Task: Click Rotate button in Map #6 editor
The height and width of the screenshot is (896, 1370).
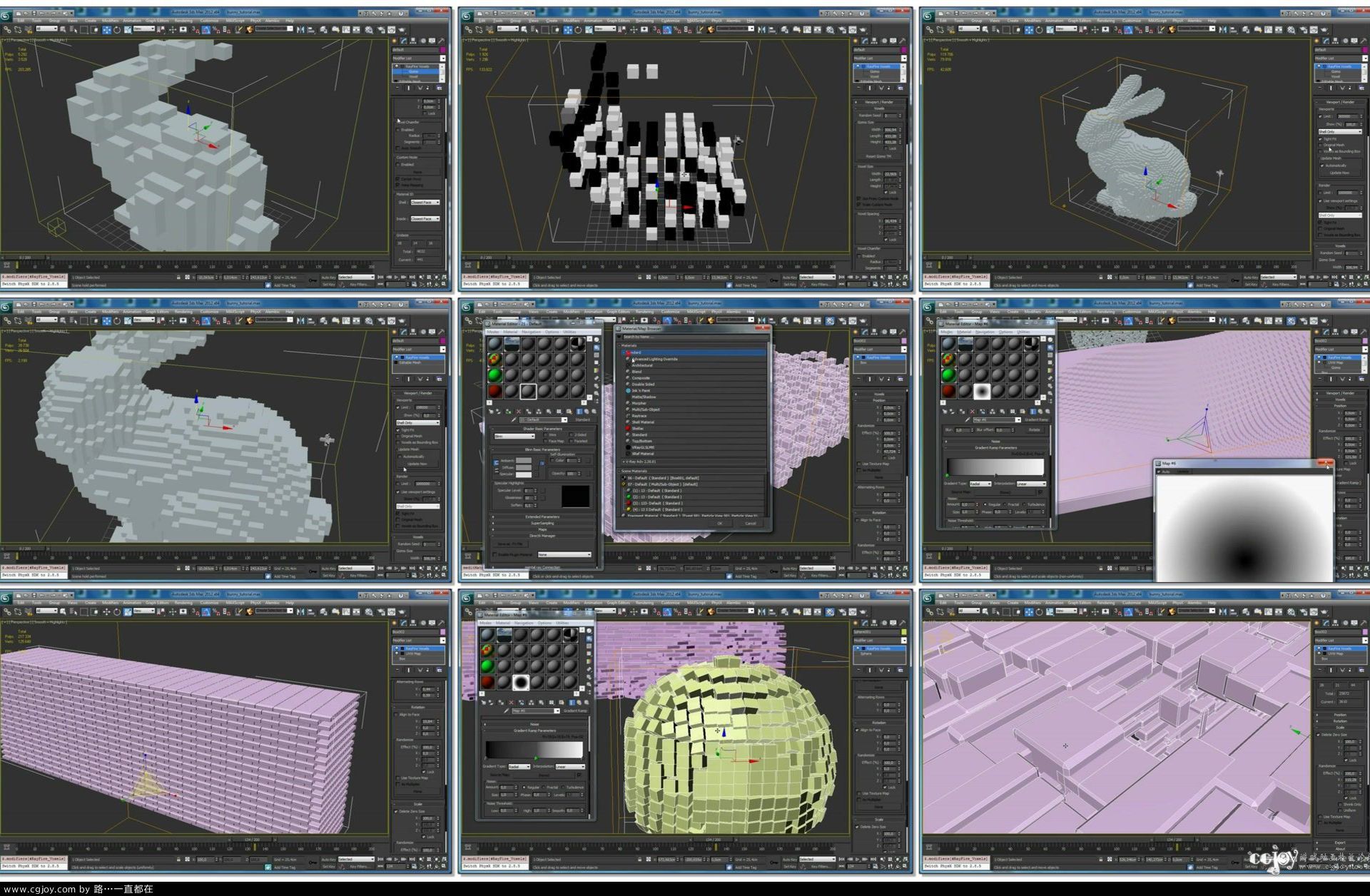Action: point(1034,429)
